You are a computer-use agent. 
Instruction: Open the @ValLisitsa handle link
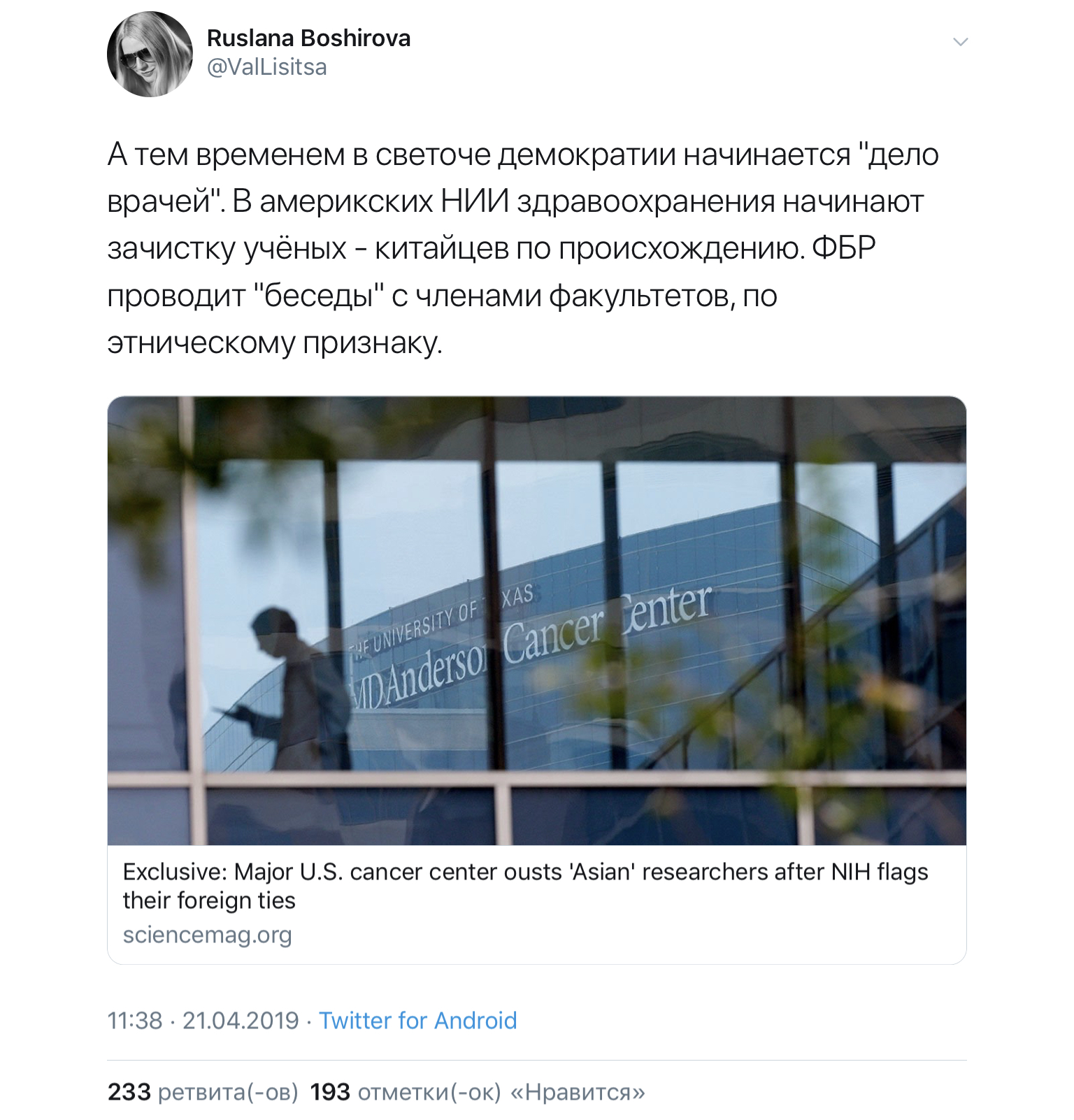click(x=267, y=67)
